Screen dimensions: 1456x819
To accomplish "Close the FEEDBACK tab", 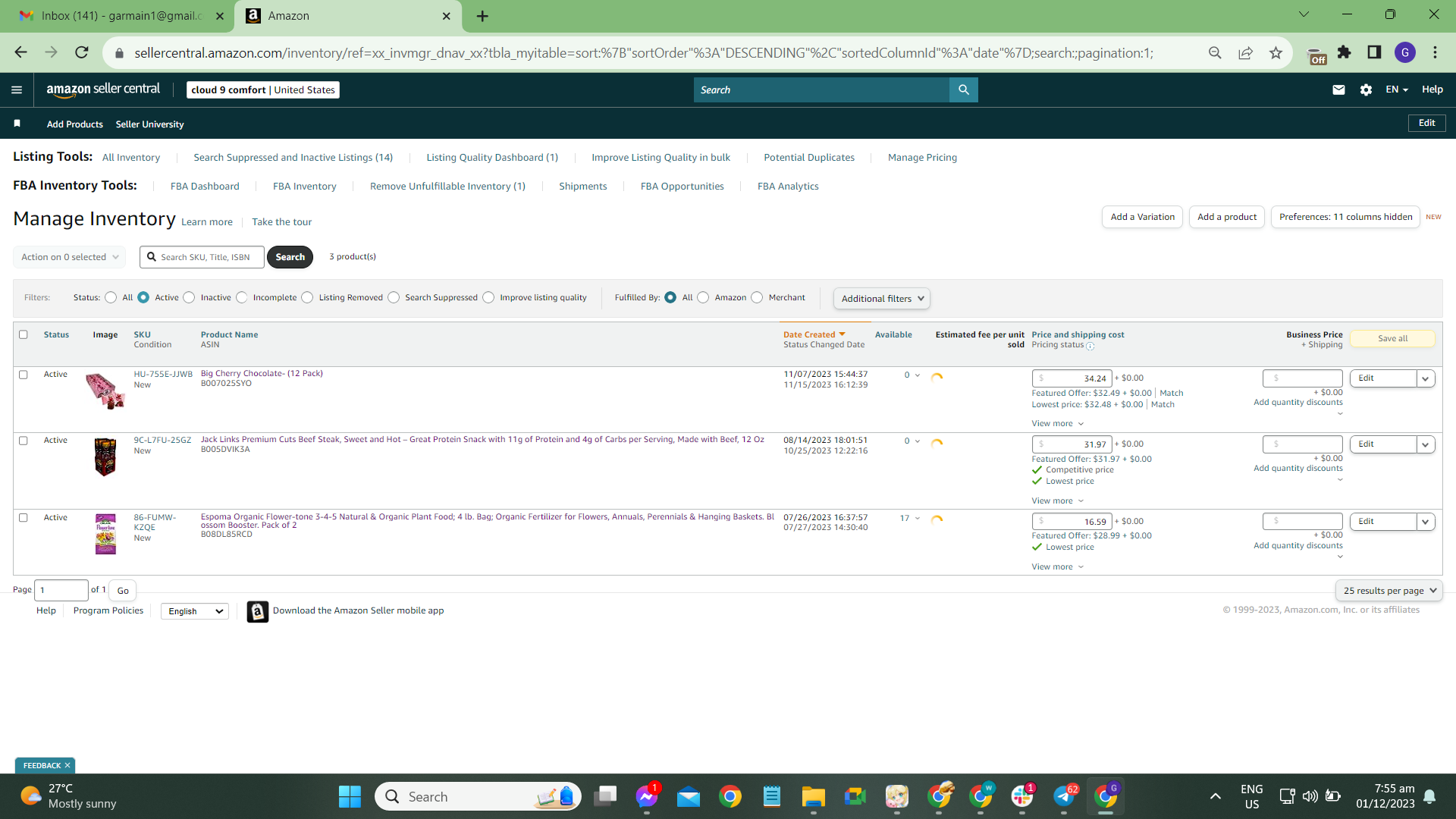I will (67, 766).
